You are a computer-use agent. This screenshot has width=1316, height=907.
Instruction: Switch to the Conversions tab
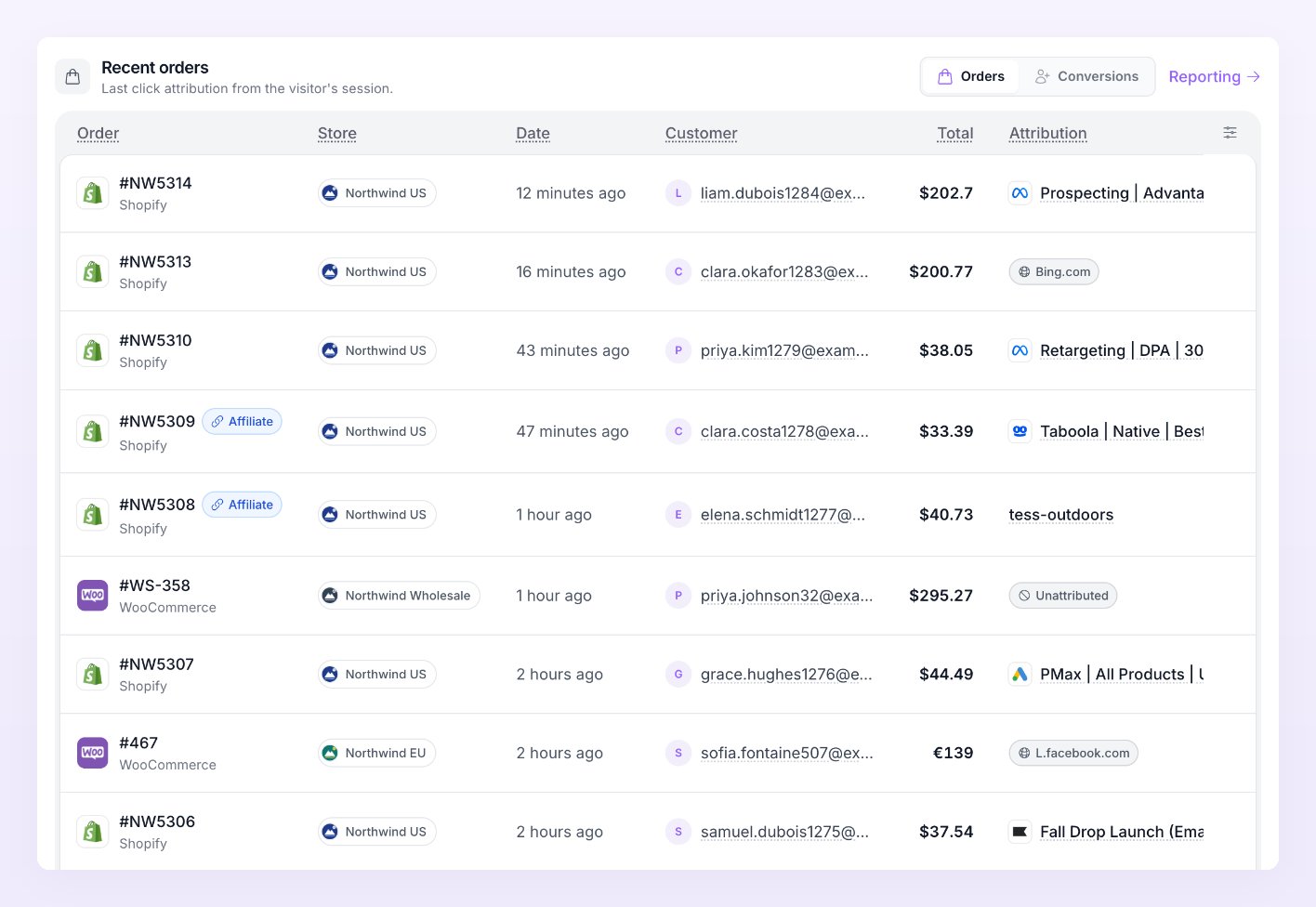[1086, 76]
